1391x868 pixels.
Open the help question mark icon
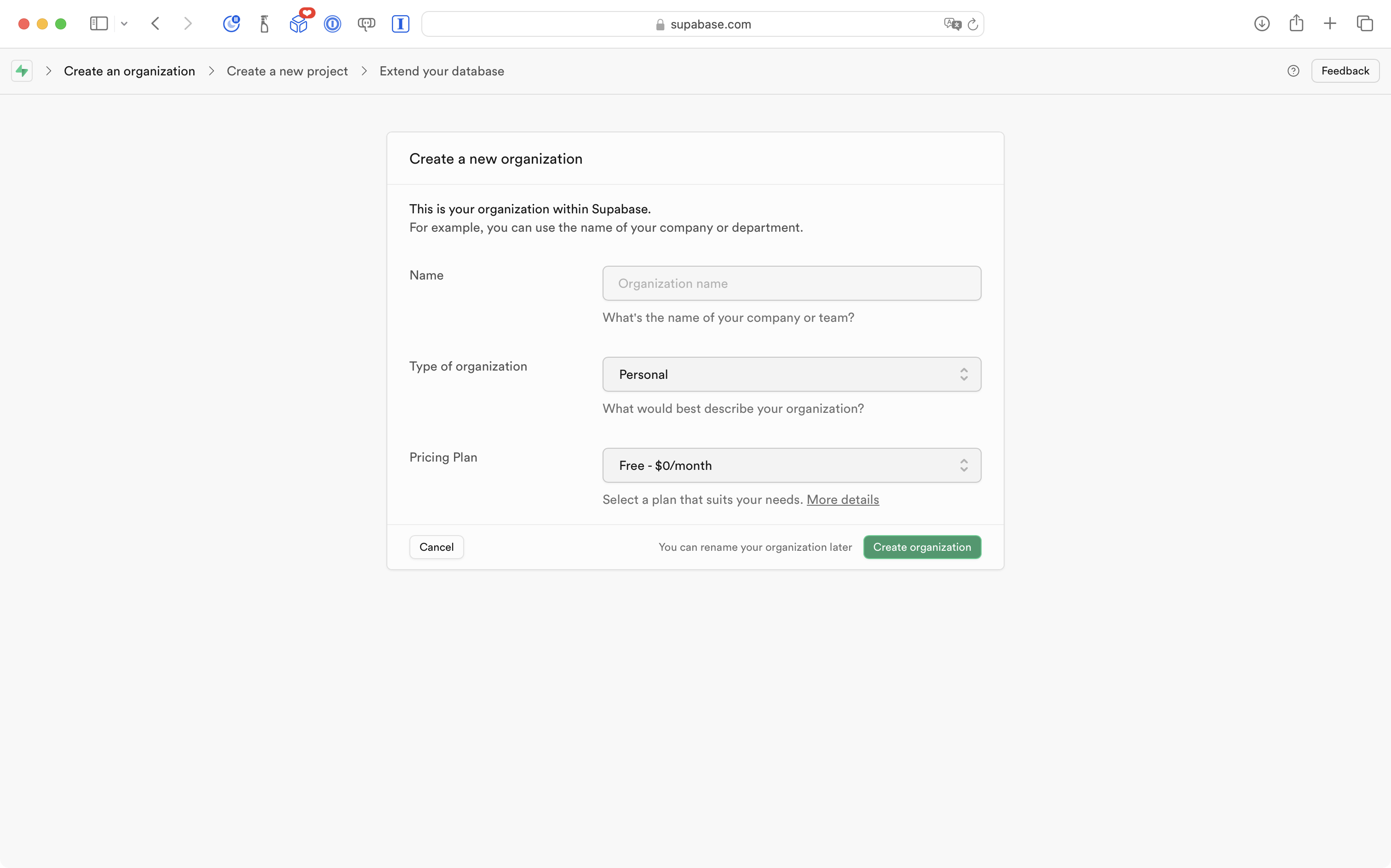point(1293,71)
